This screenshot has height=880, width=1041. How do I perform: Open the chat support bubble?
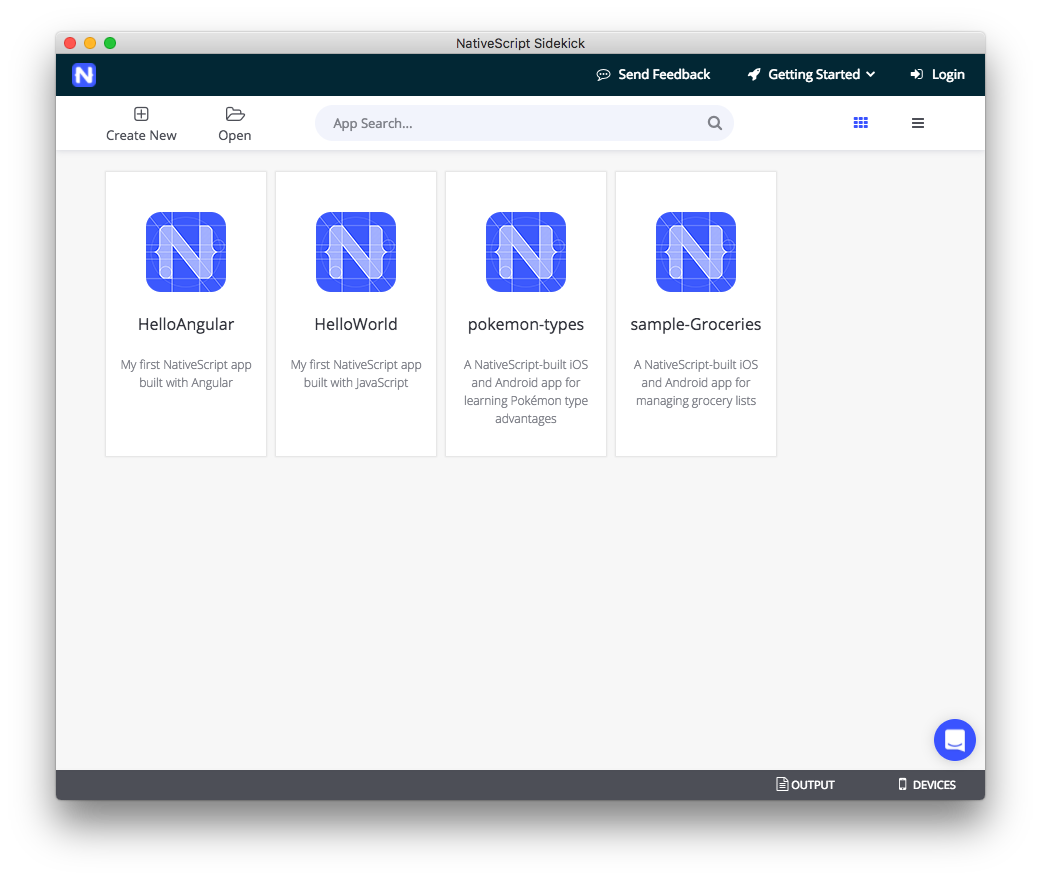954,740
